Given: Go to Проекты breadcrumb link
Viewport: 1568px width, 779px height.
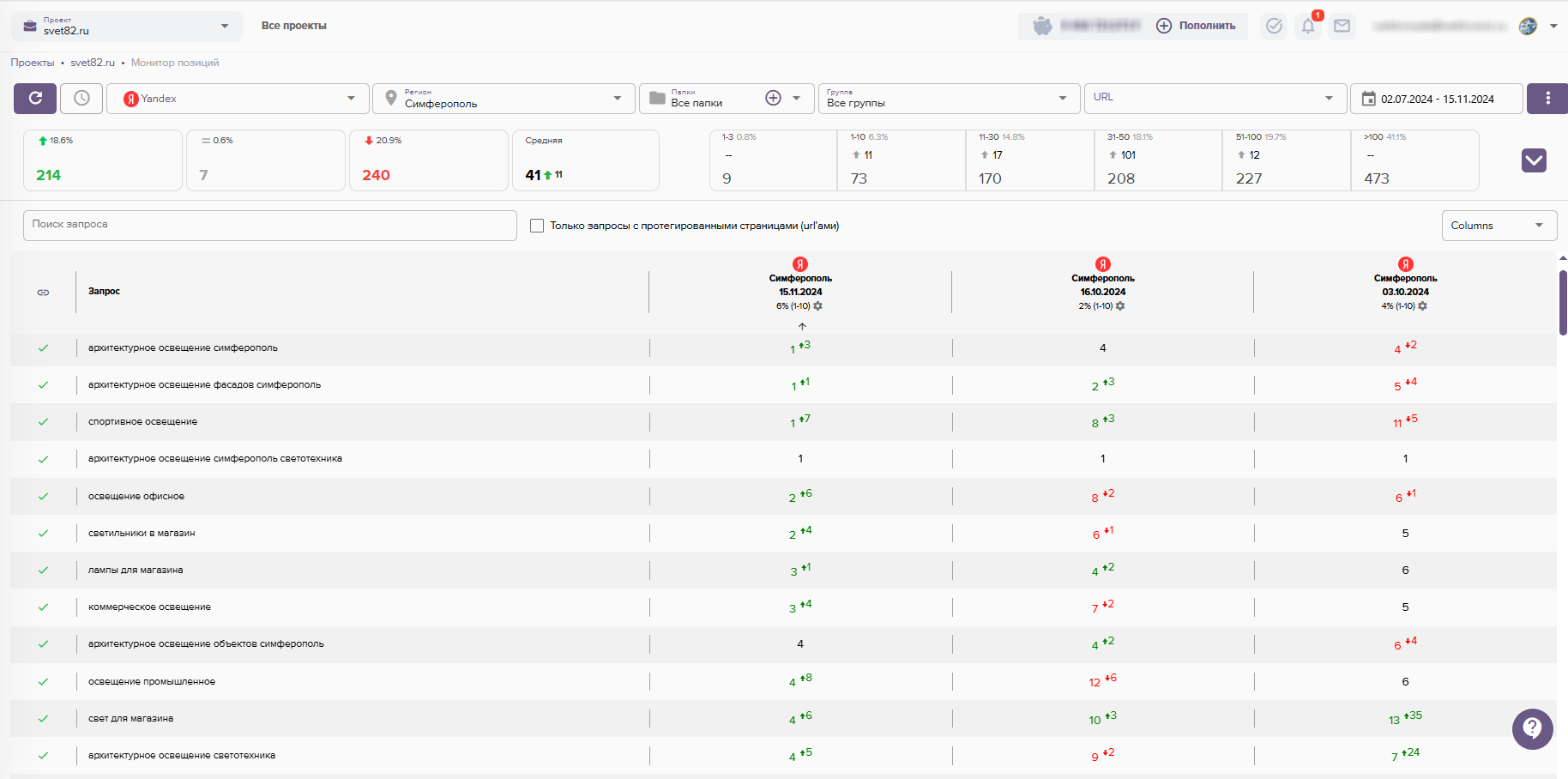Looking at the screenshot, I should click(x=33, y=63).
